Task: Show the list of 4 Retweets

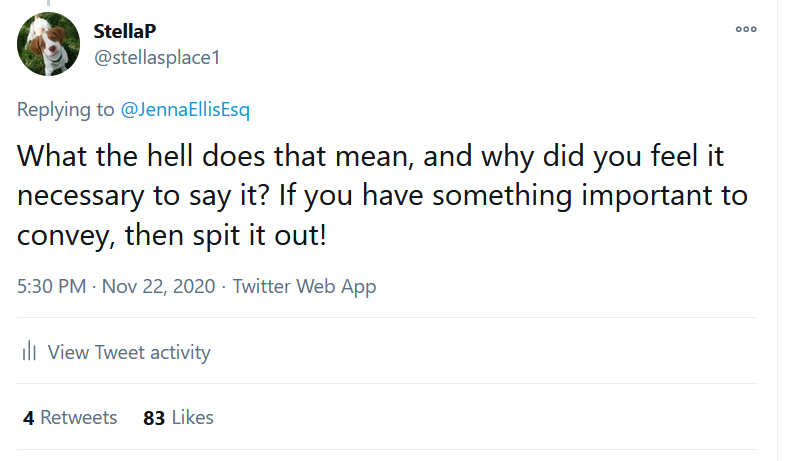Action: point(70,417)
